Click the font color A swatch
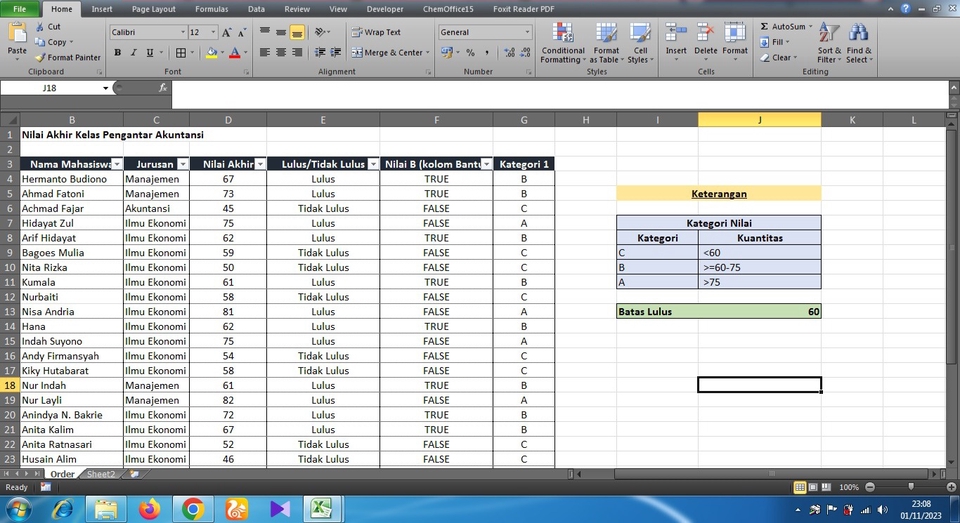 [x=234, y=53]
